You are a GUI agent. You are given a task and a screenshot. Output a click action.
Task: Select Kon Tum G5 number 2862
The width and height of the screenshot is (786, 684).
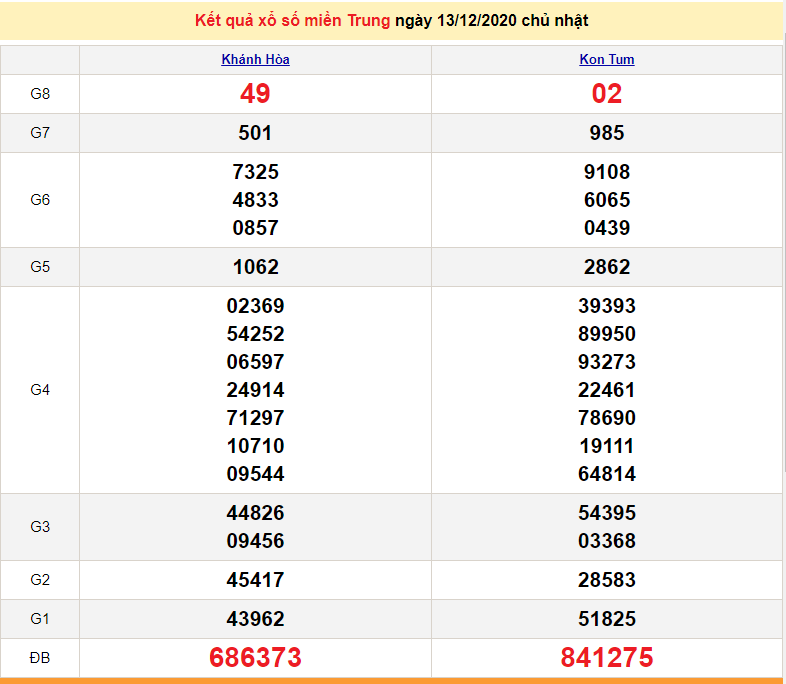tap(606, 267)
